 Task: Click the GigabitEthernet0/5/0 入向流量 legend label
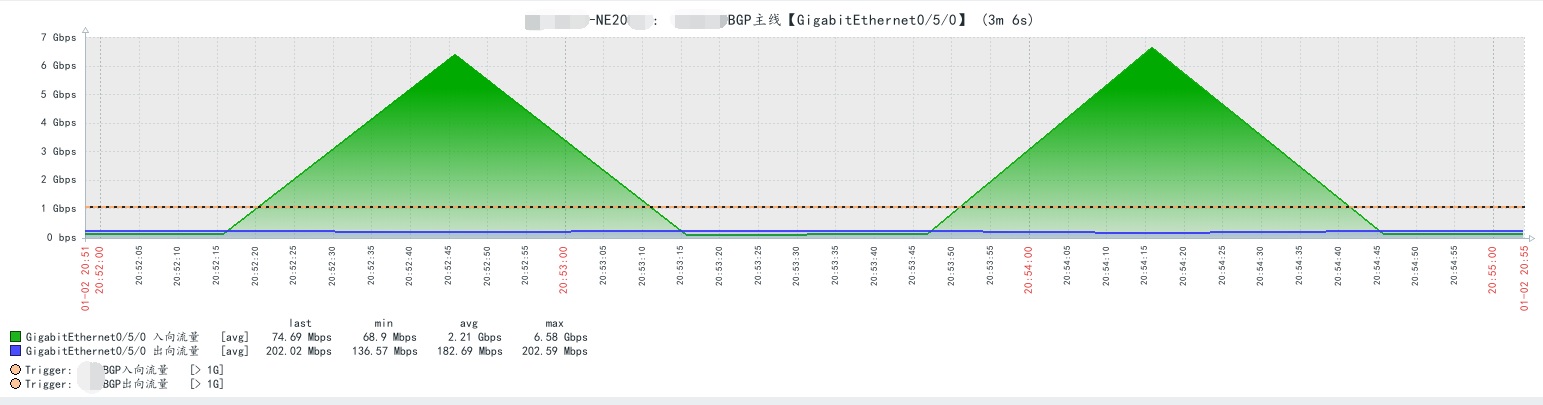112,338
